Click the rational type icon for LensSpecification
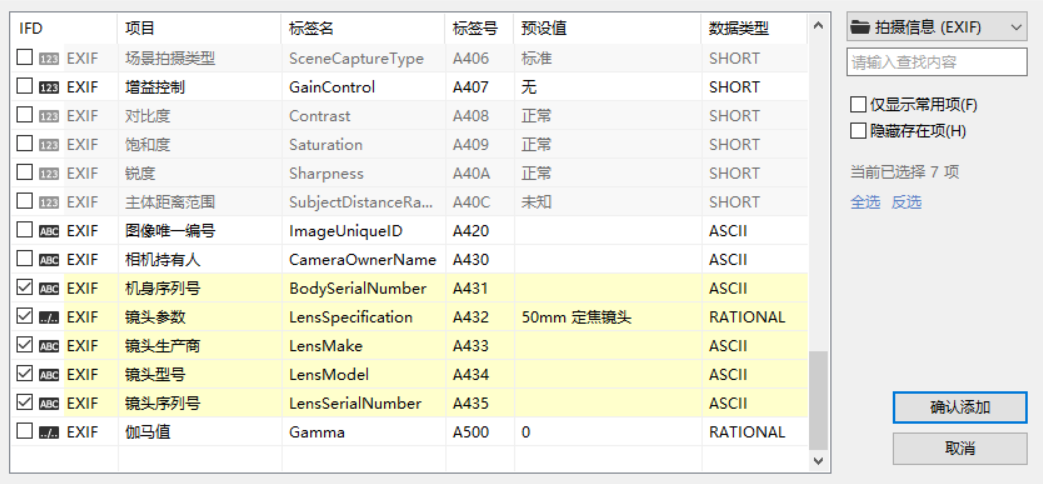This screenshot has width=1043, height=484. click(x=49, y=318)
